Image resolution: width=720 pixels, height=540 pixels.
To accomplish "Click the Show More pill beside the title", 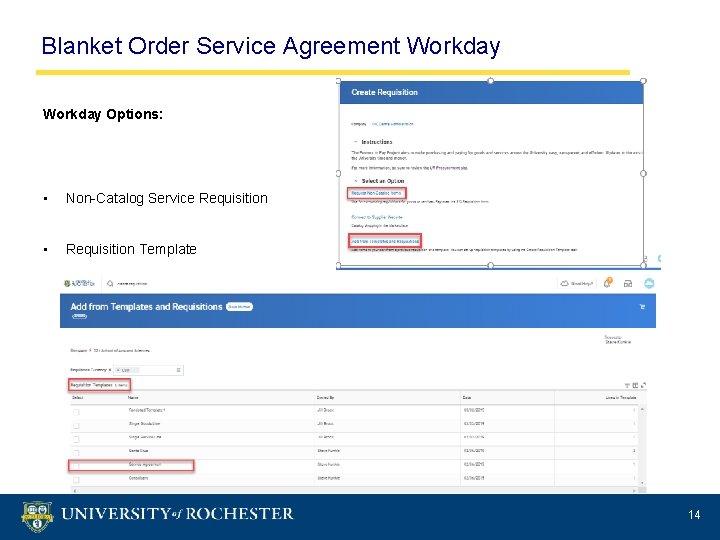I will pyautogui.click(x=239, y=307).
